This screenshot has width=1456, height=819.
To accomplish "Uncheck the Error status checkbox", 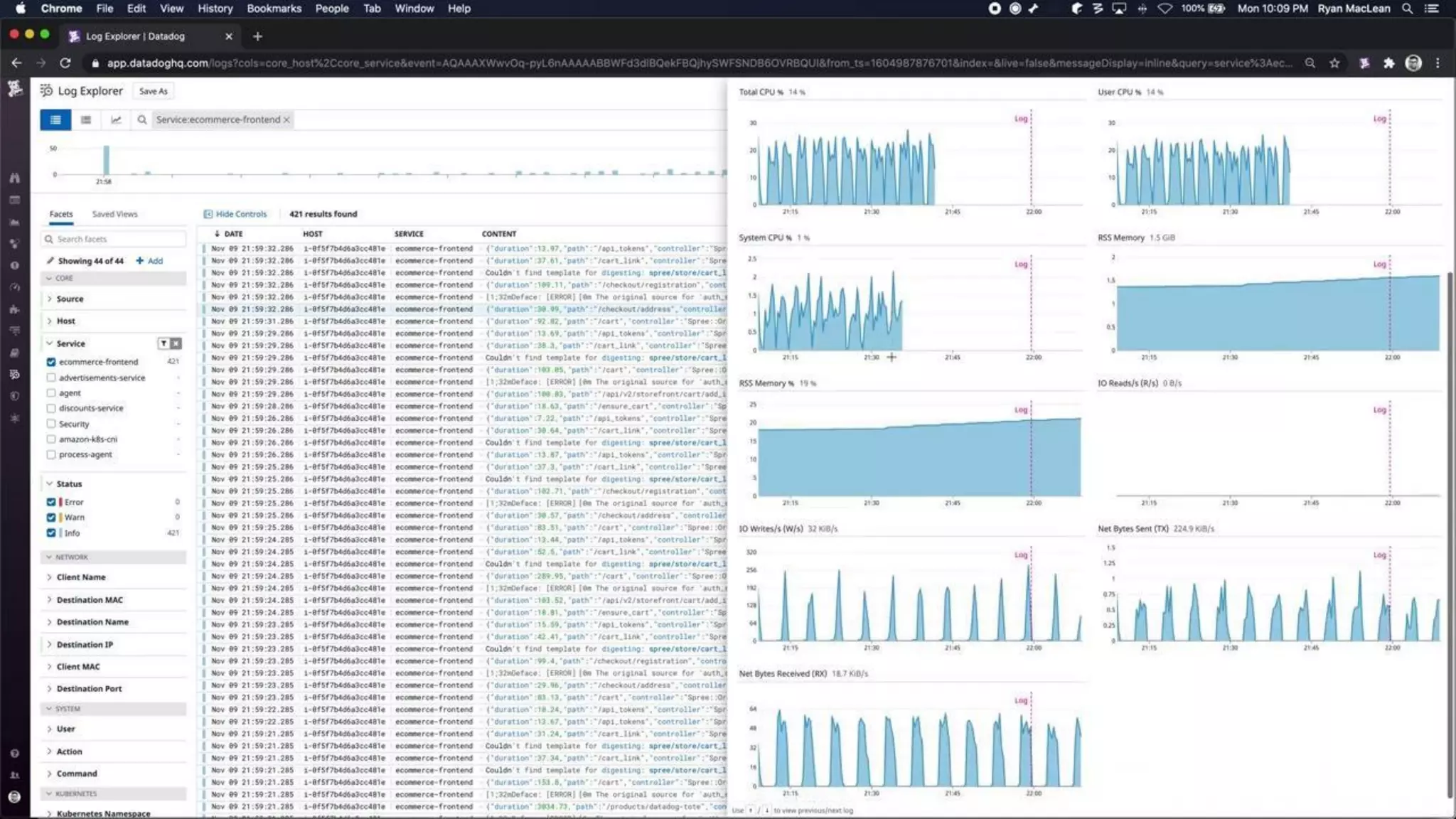I will click(51, 502).
